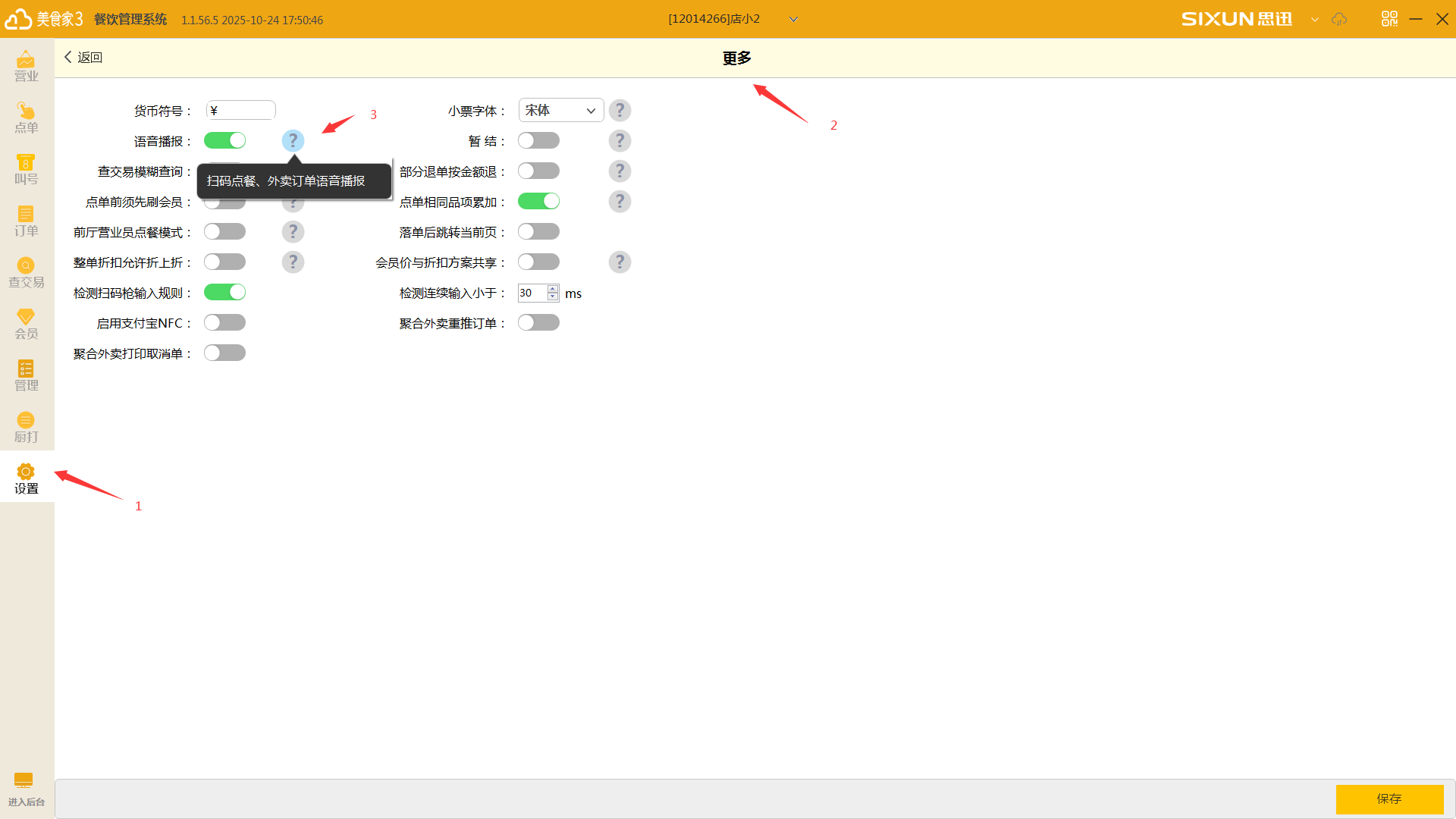
Task: Open the 小票字体 font dropdown
Action: [x=560, y=111]
